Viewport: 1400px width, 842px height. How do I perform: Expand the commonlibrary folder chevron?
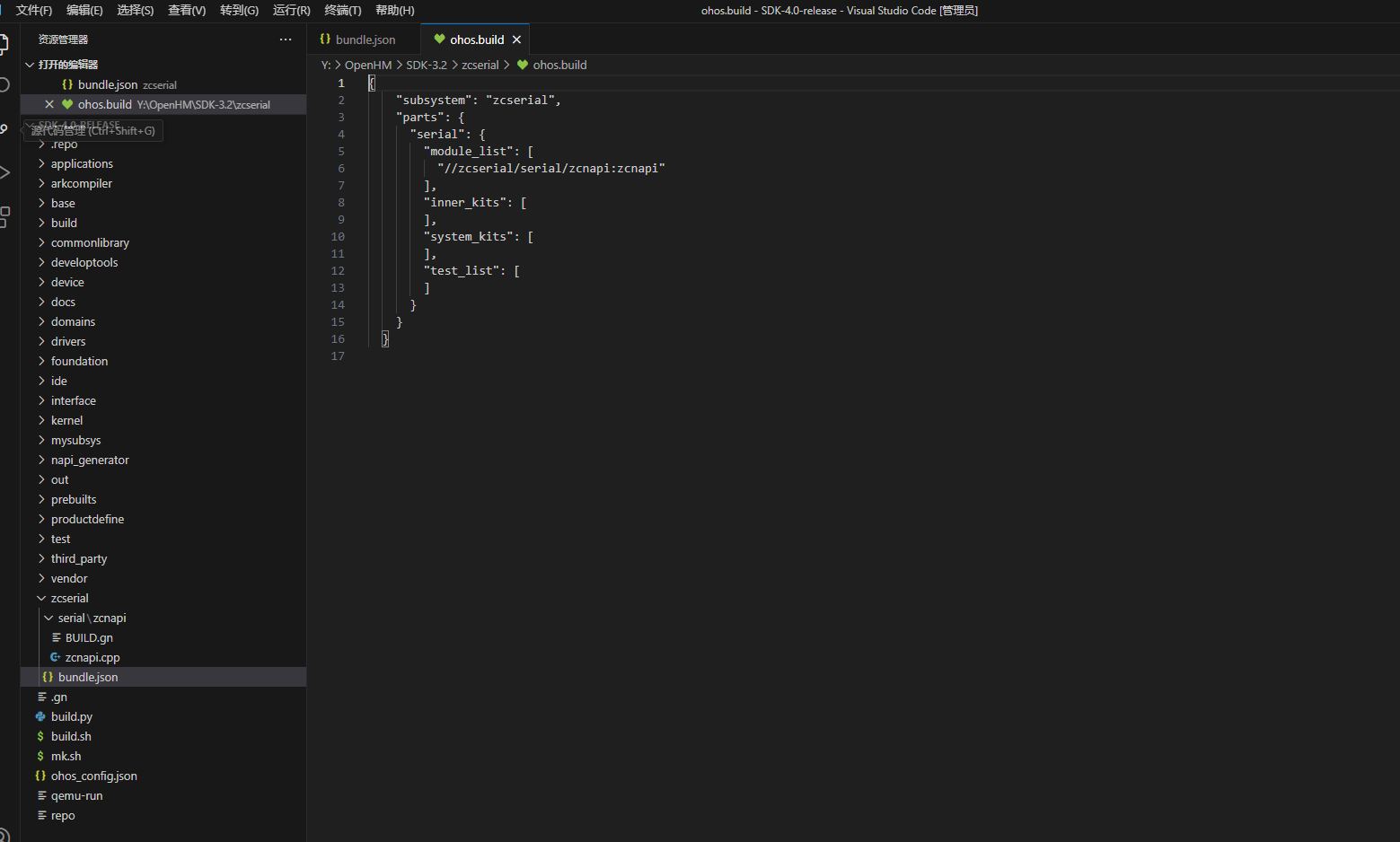[x=41, y=242]
